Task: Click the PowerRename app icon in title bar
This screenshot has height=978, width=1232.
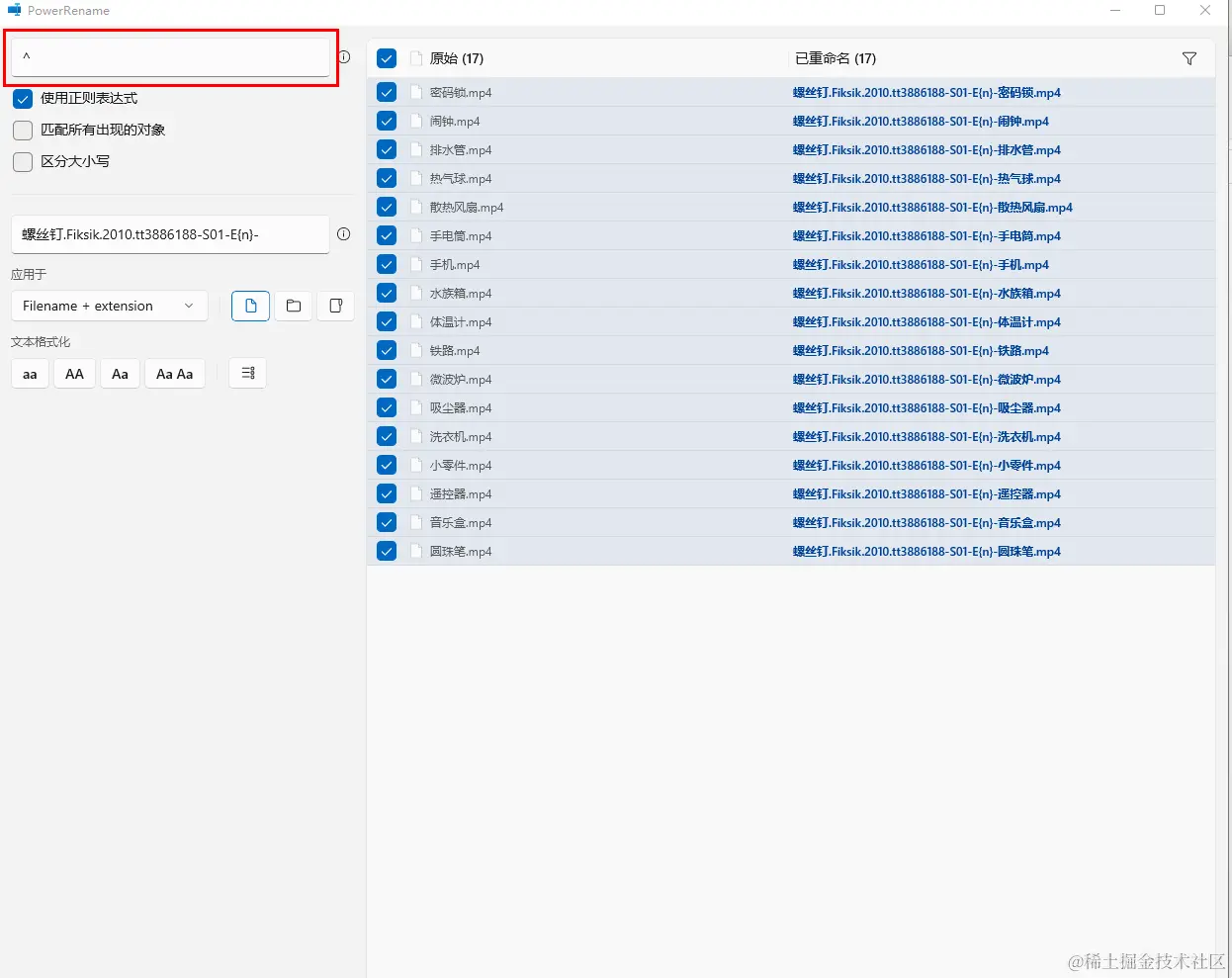Action: (x=14, y=10)
